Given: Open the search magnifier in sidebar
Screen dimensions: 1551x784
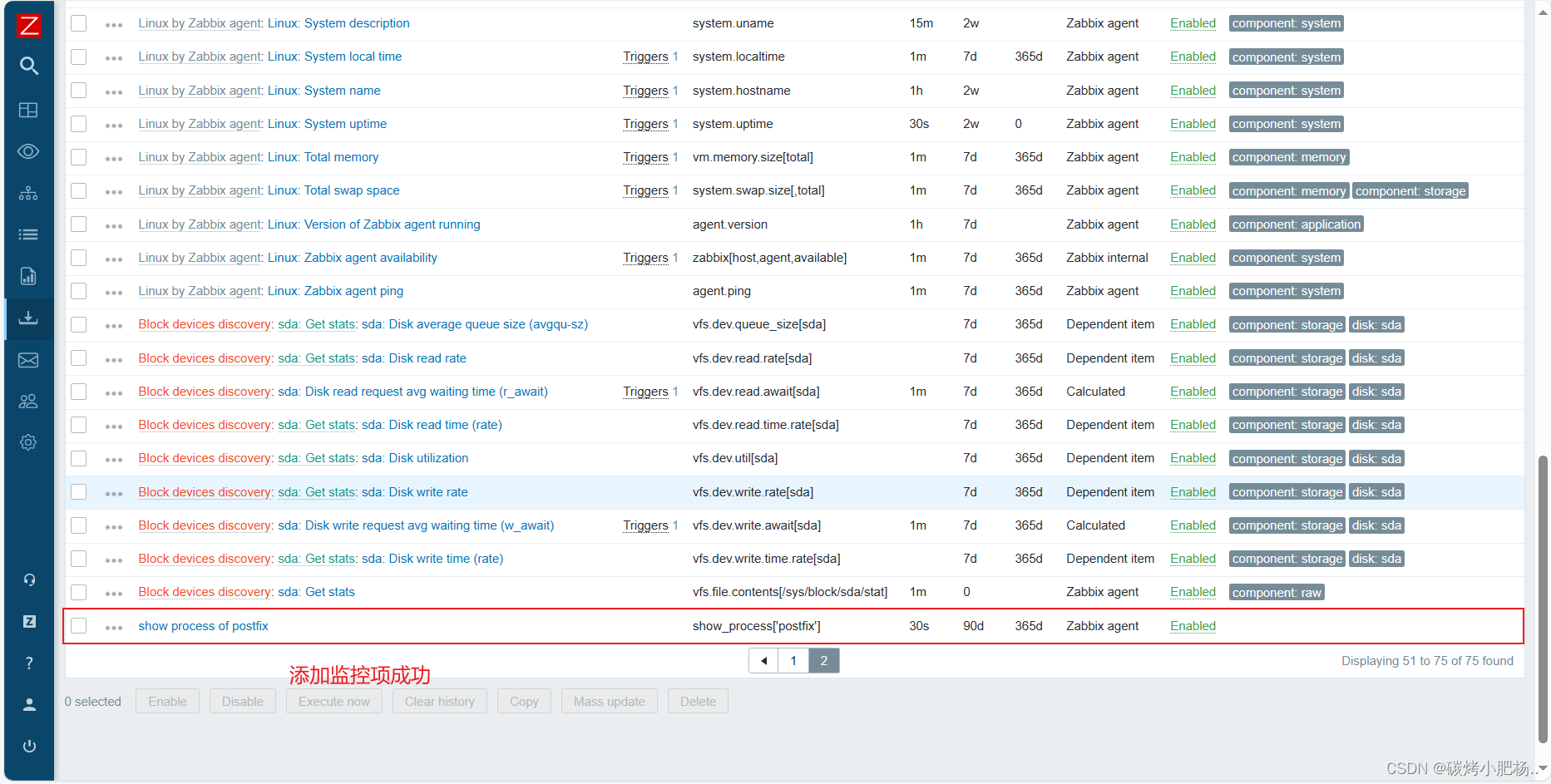Looking at the screenshot, I should pyautogui.click(x=29, y=66).
